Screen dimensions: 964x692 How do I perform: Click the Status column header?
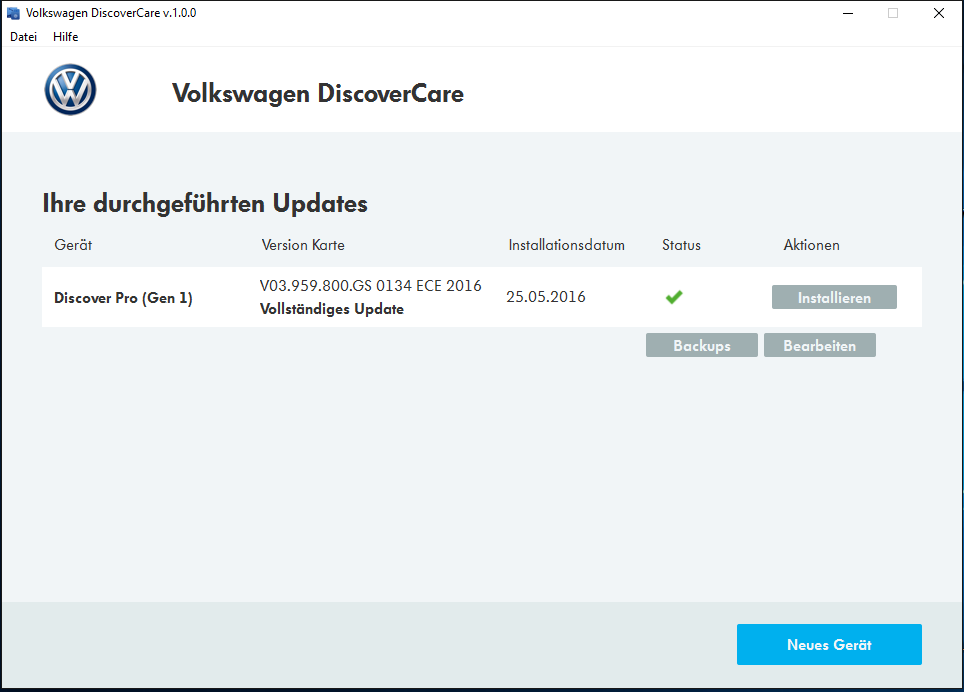pyautogui.click(x=681, y=245)
